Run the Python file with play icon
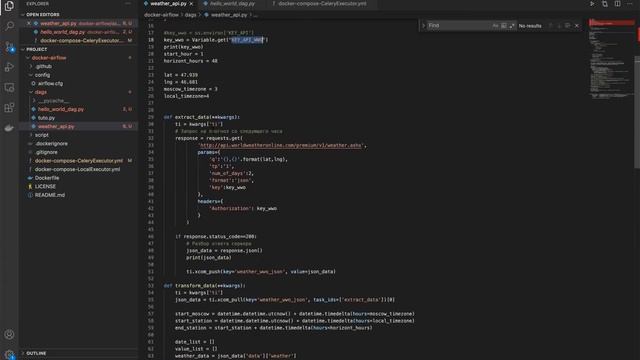The height and width of the screenshot is (360, 640). 592,4
